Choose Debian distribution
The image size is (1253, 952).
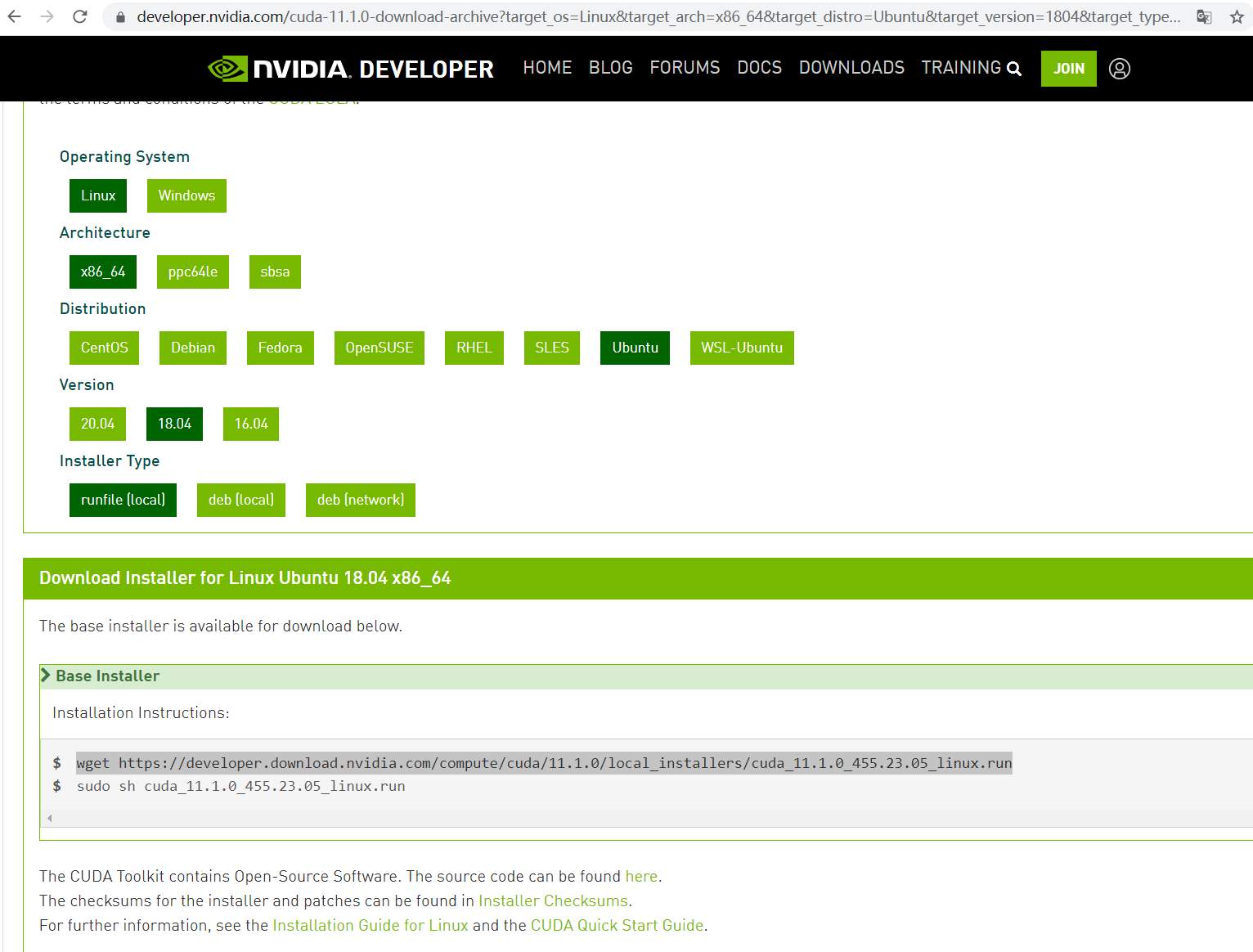click(x=193, y=348)
